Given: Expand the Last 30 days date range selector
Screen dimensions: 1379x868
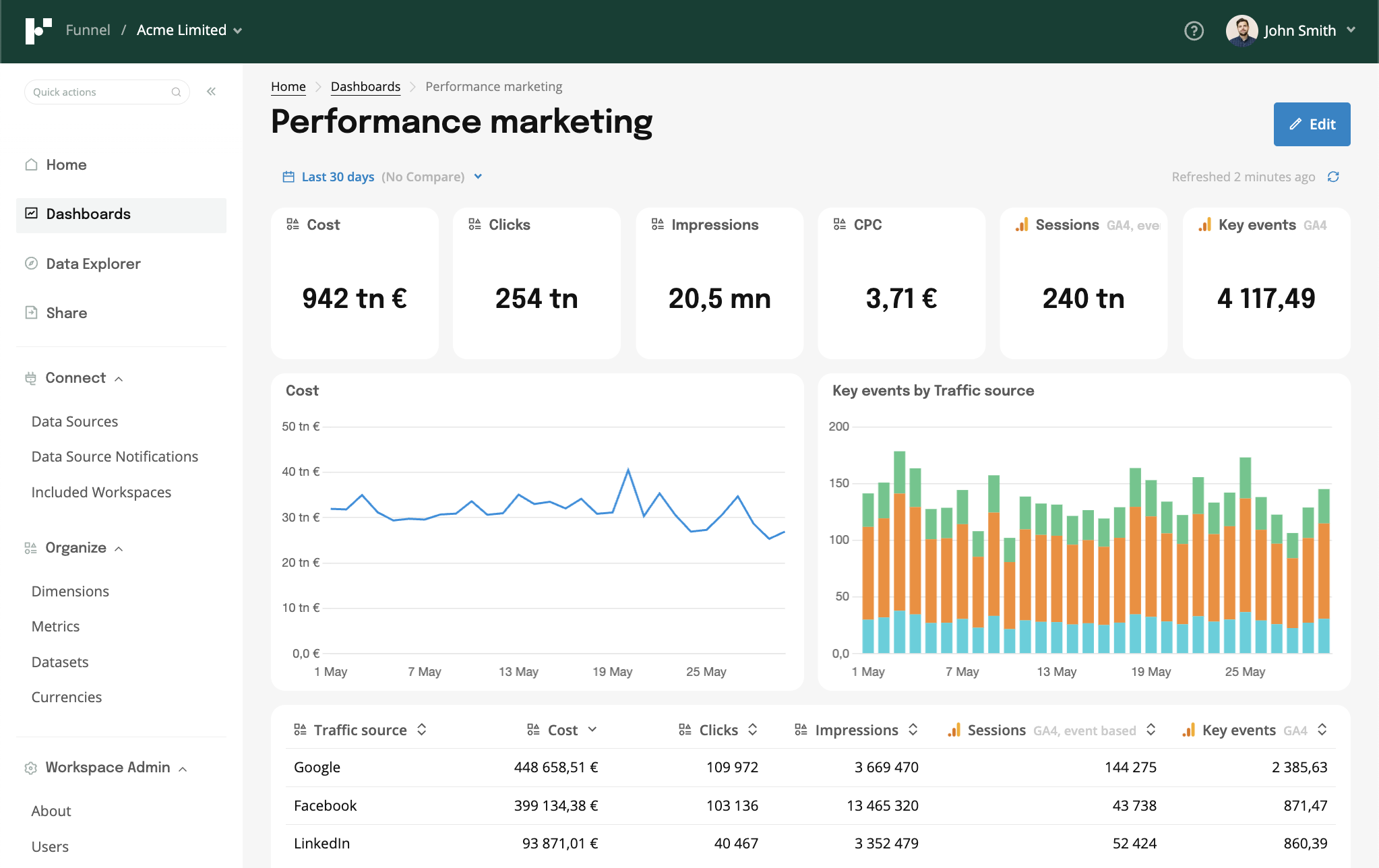Looking at the screenshot, I should click(x=478, y=177).
